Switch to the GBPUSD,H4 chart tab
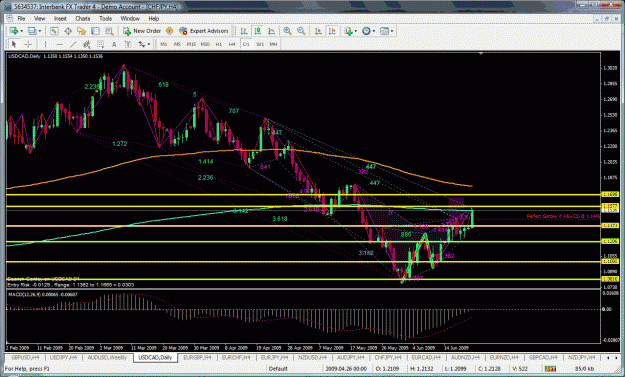 [25, 357]
